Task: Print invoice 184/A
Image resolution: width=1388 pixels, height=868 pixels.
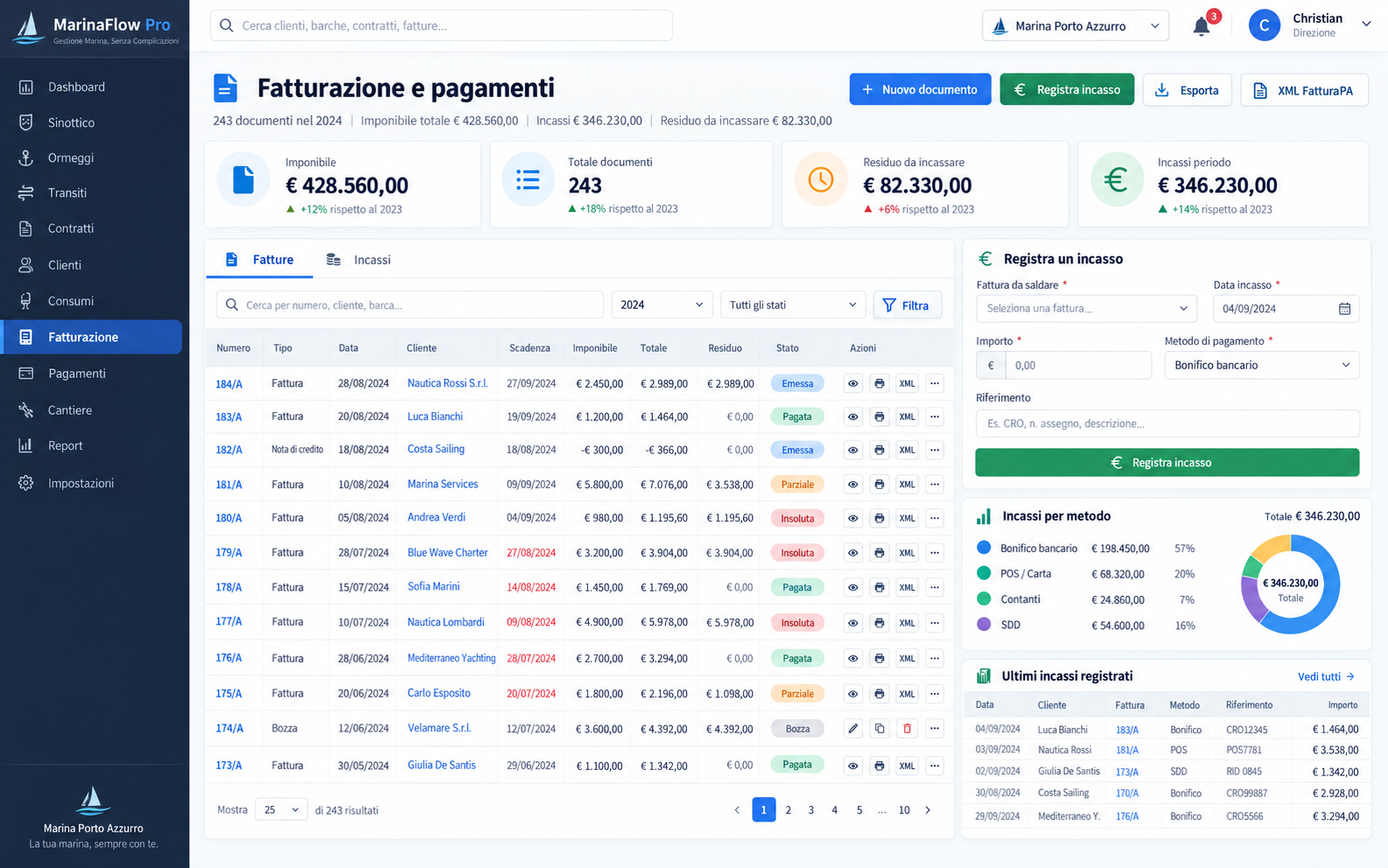Action: [880, 383]
